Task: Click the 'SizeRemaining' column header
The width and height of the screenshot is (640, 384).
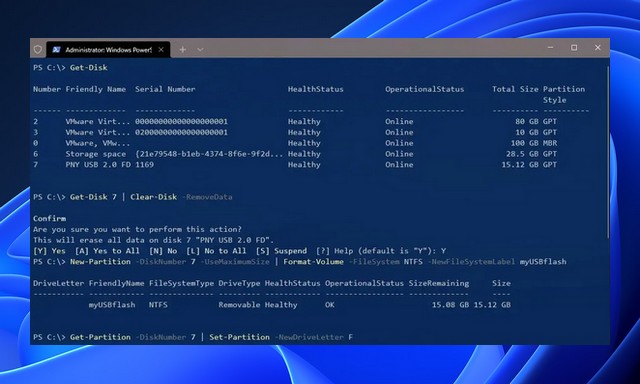Action: pyautogui.click(x=439, y=283)
